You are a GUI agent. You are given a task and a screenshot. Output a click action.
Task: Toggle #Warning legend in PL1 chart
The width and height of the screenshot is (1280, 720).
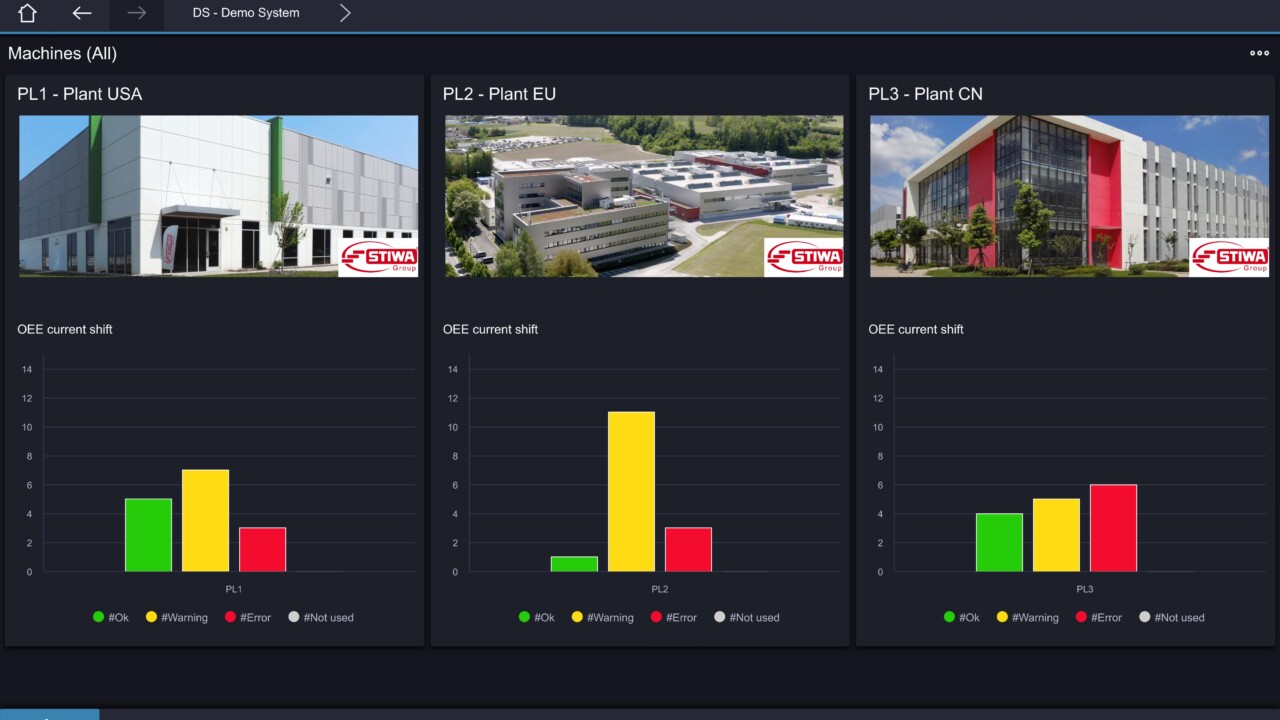pyautogui.click(x=177, y=617)
